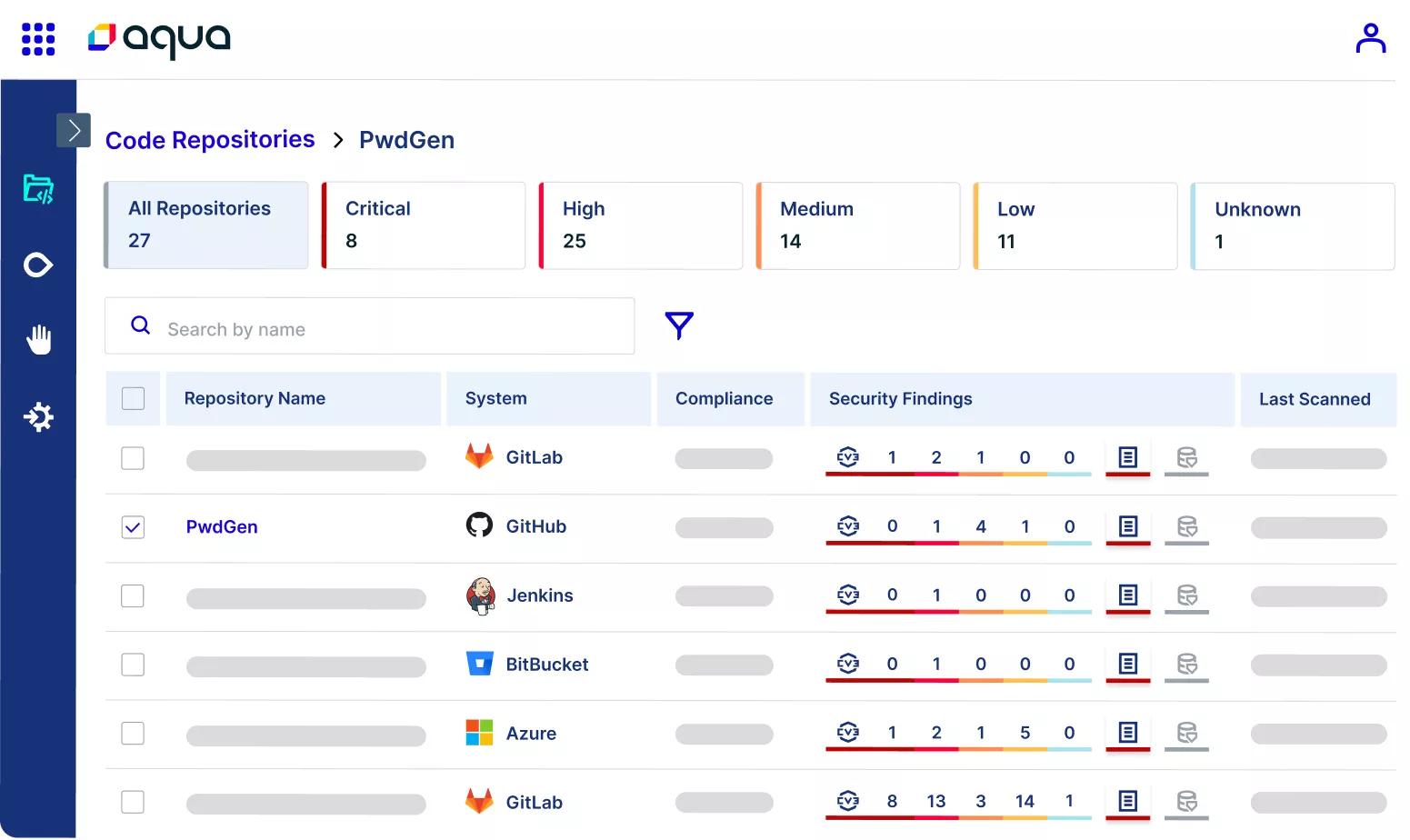Image resolution: width=1410 pixels, height=840 pixels.
Task: Click the user profile icon top right
Action: tap(1371, 37)
